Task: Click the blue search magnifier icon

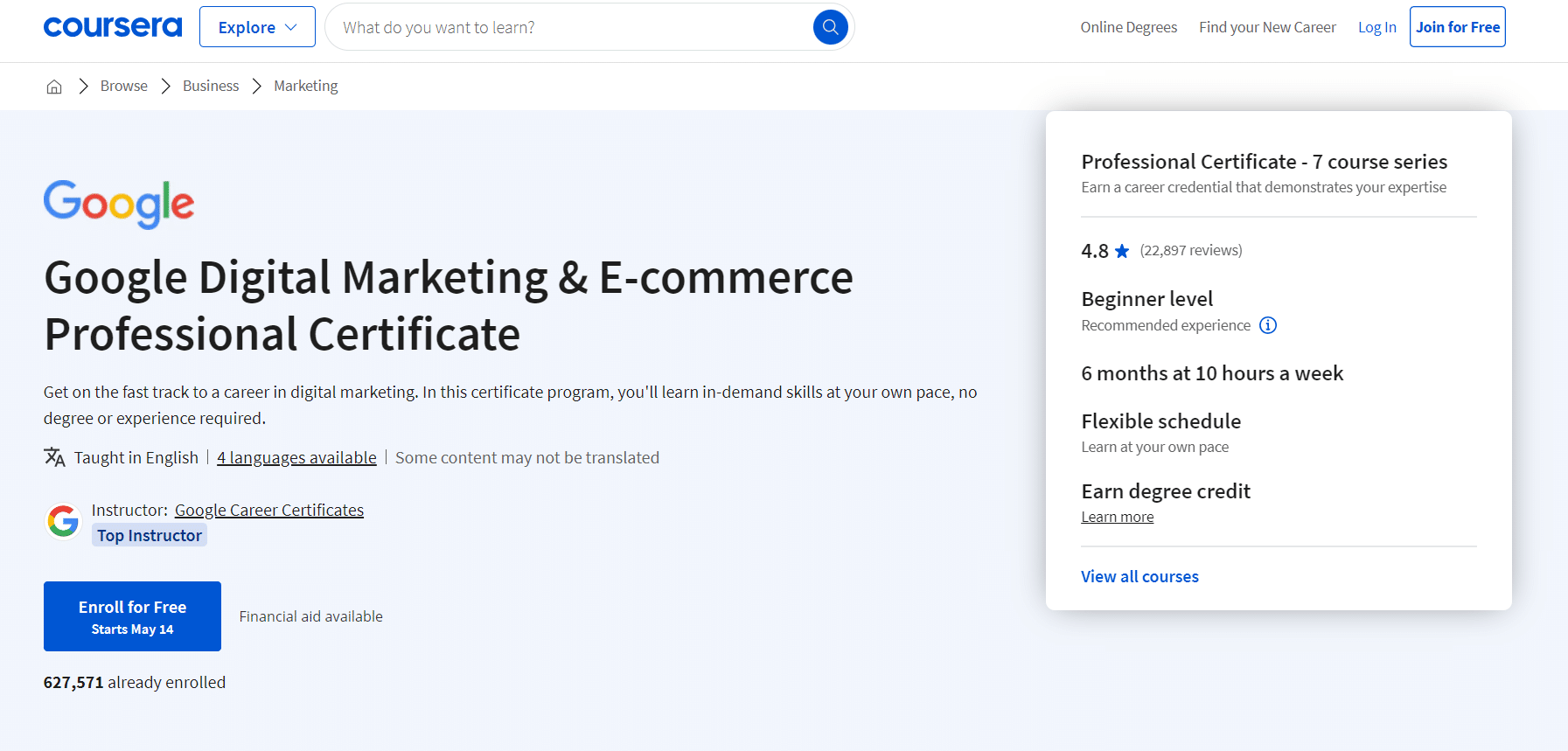Action: point(830,27)
